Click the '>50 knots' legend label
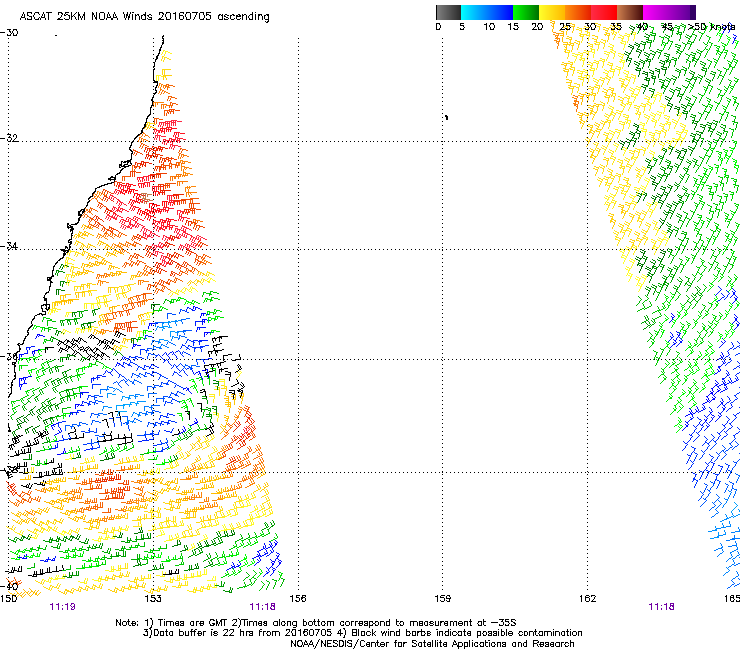Screen dimensions: 740x650 (711, 27)
